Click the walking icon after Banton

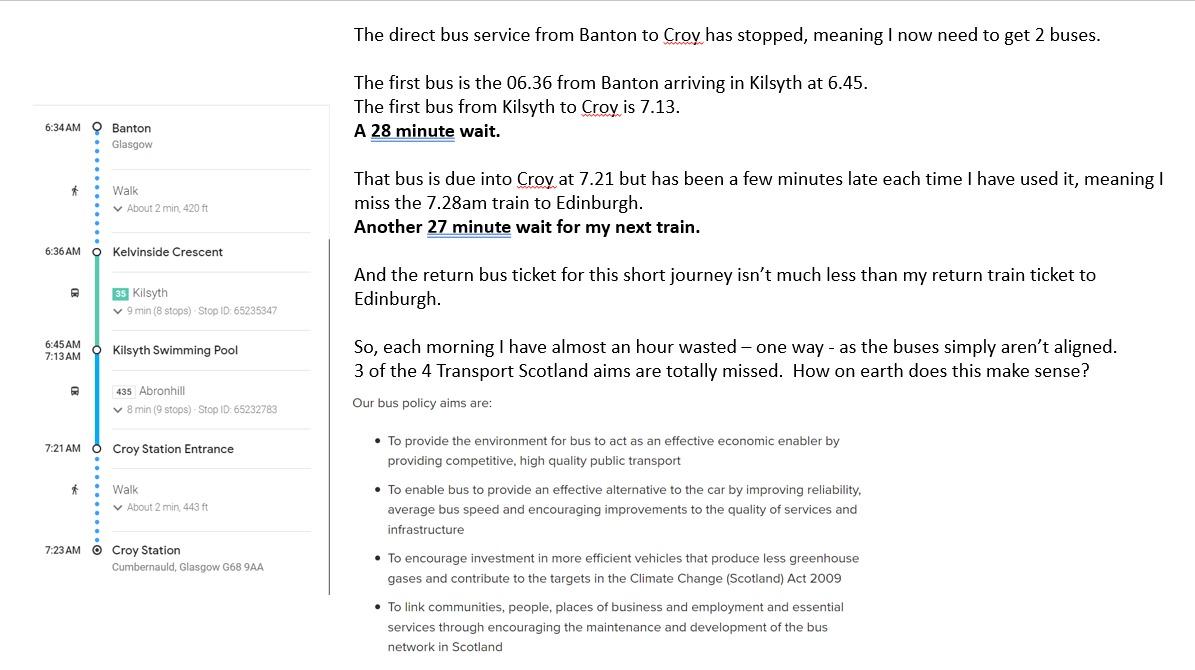click(x=75, y=191)
